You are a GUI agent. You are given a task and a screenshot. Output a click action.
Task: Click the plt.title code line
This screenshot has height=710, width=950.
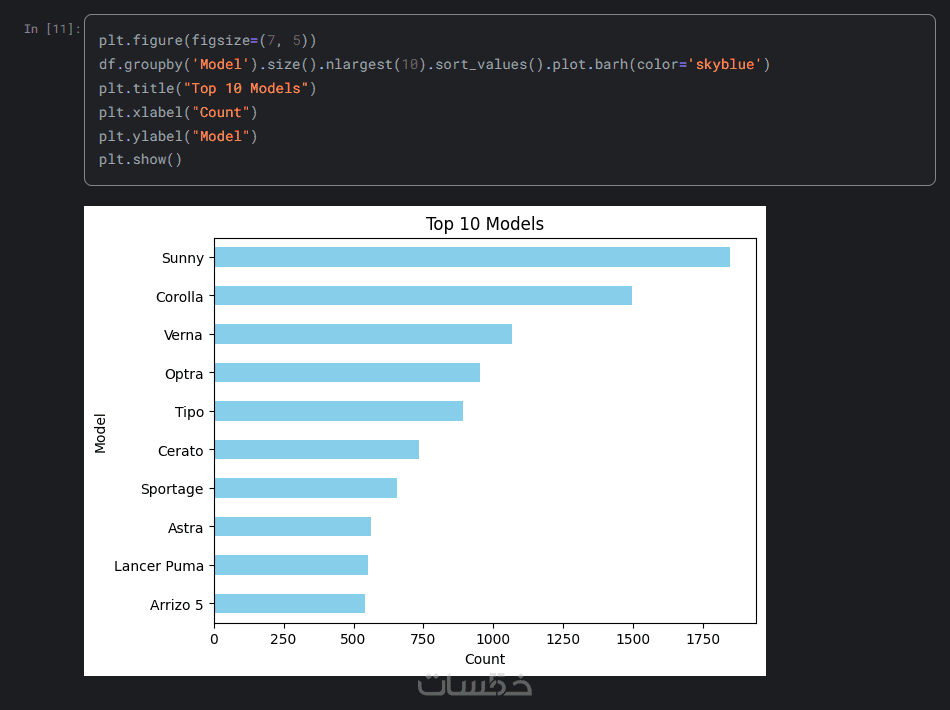pos(207,89)
